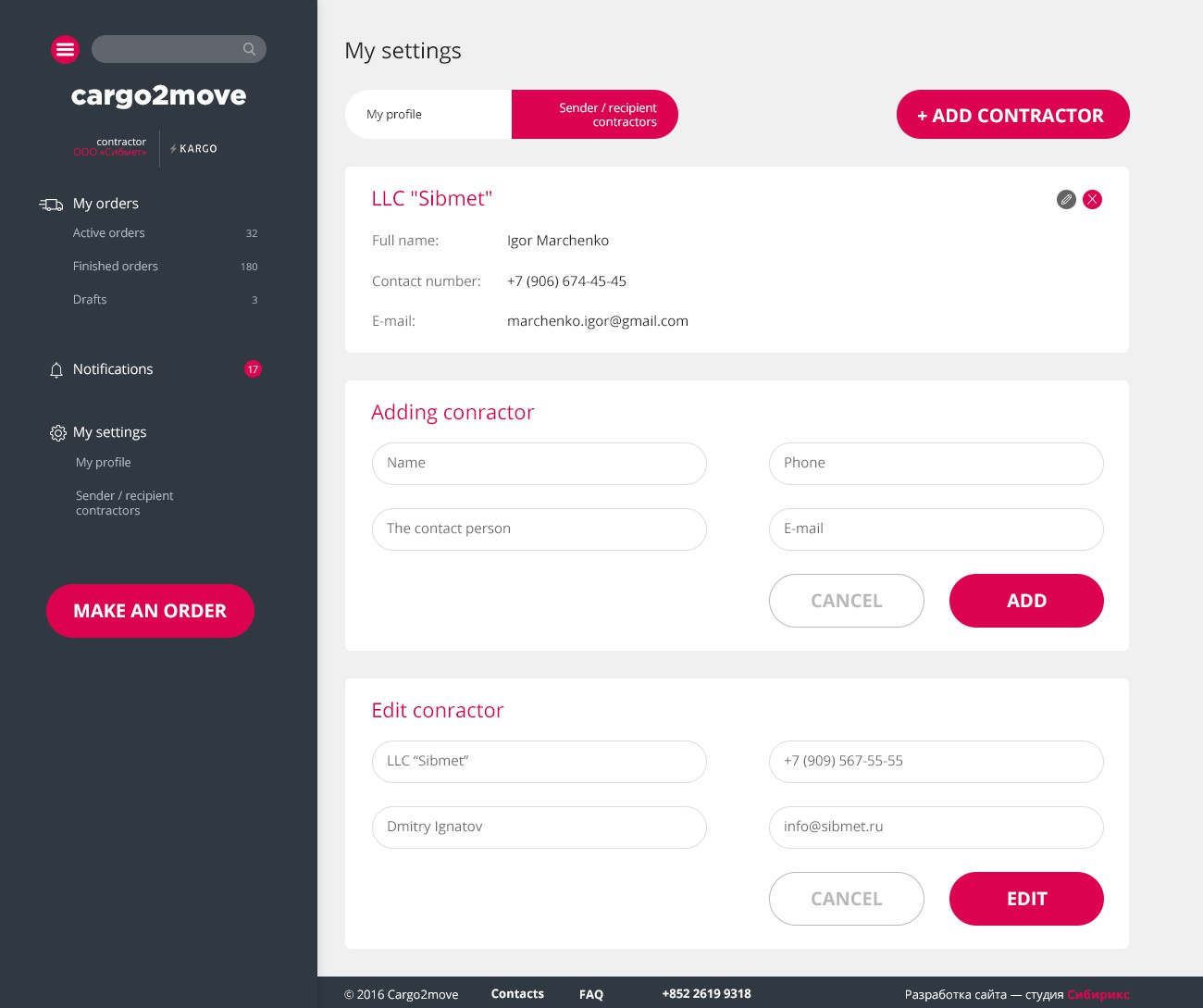Image resolution: width=1203 pixels, height=1008 pixels.
Task: Focus the Name input field
Action: (539, 464)
